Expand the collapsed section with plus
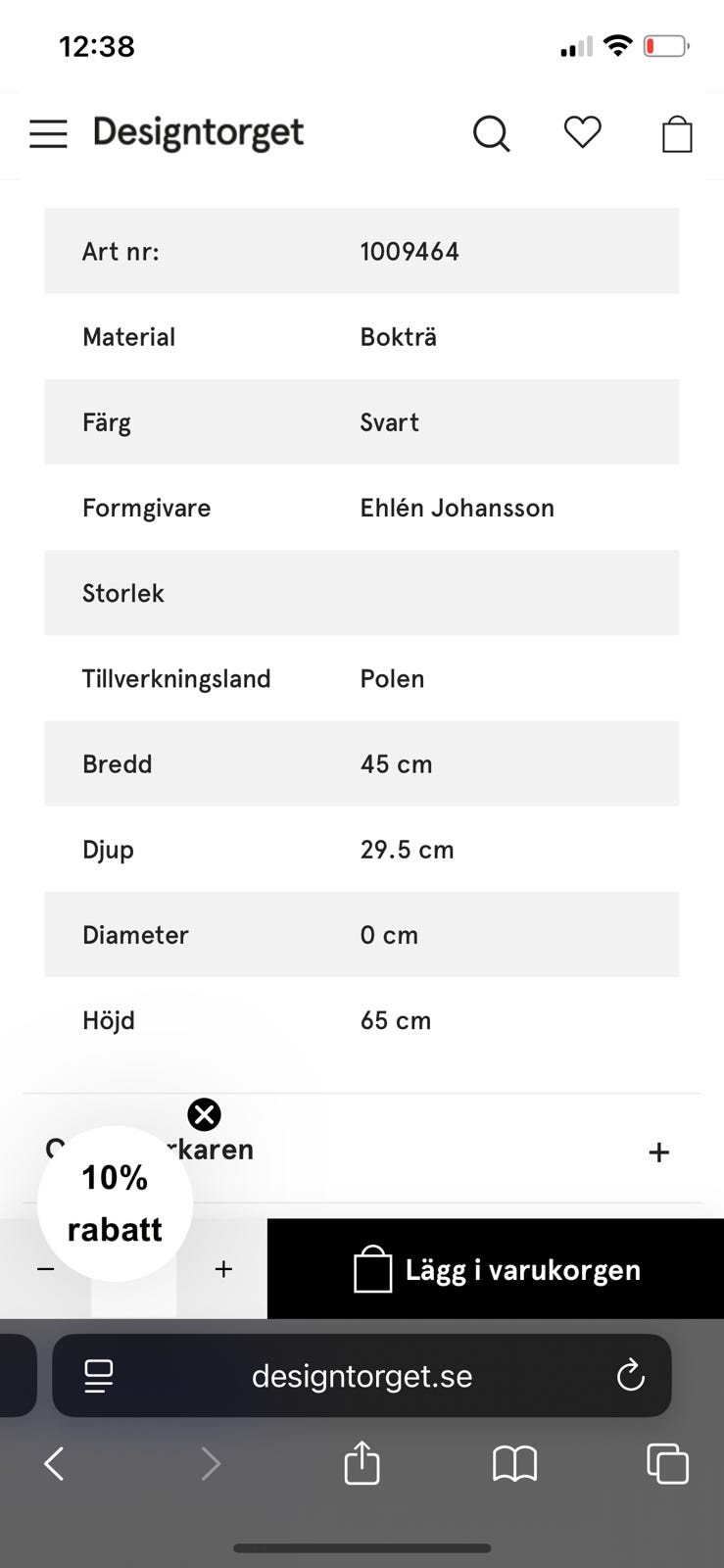 658,1152
